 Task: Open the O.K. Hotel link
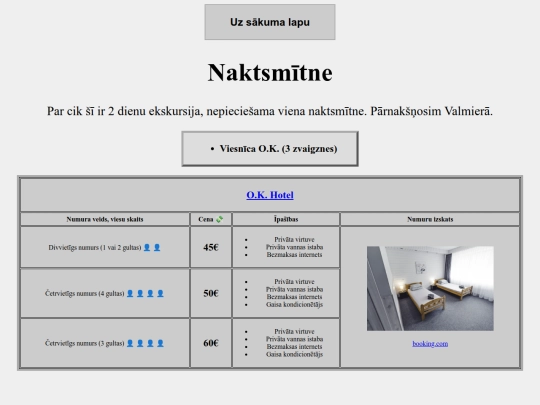click(270, 195)
